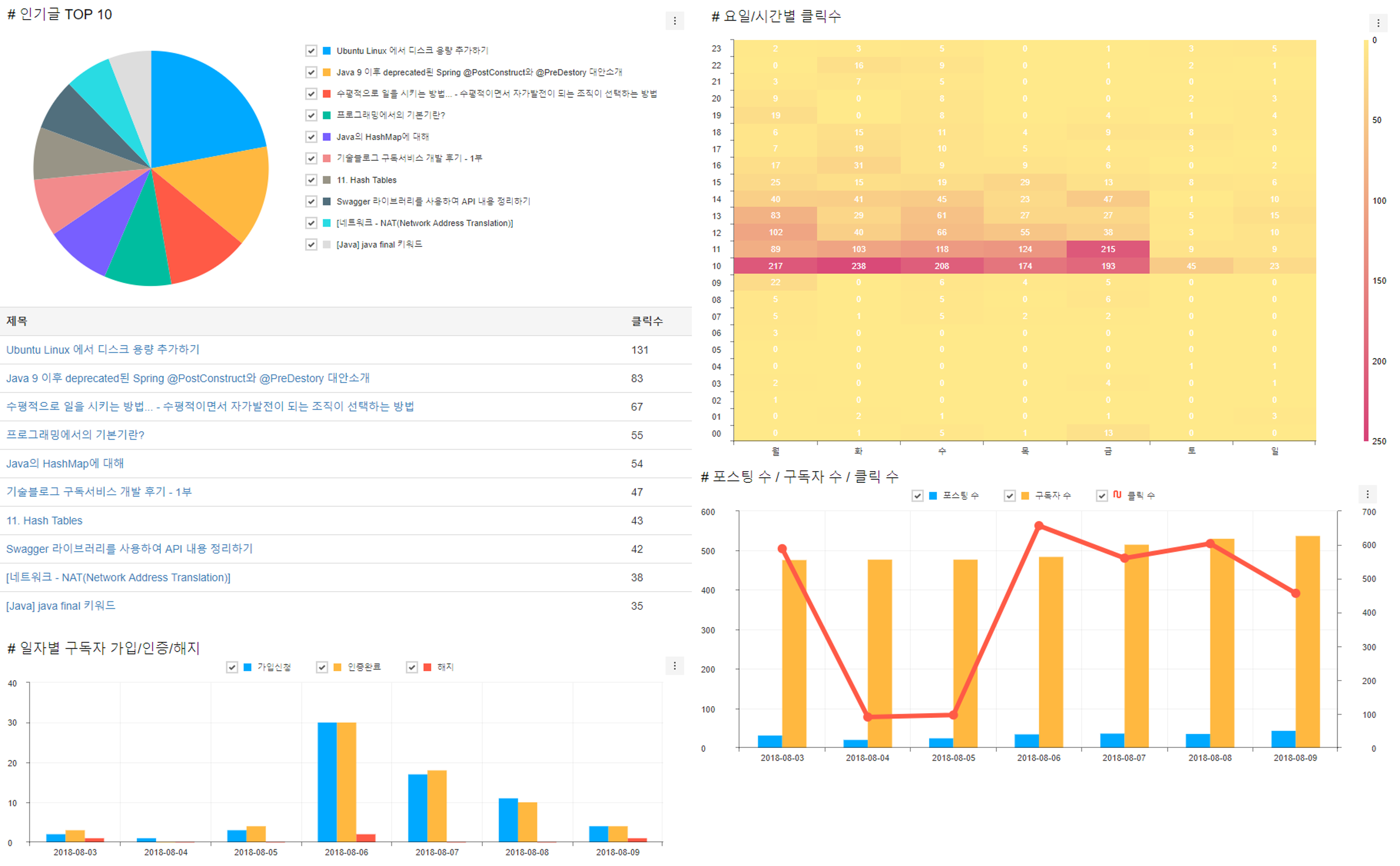Toggle the 네트워크 NAT legend checkbox
Screen dimensions: 1400x866
(x=311, y=223)
